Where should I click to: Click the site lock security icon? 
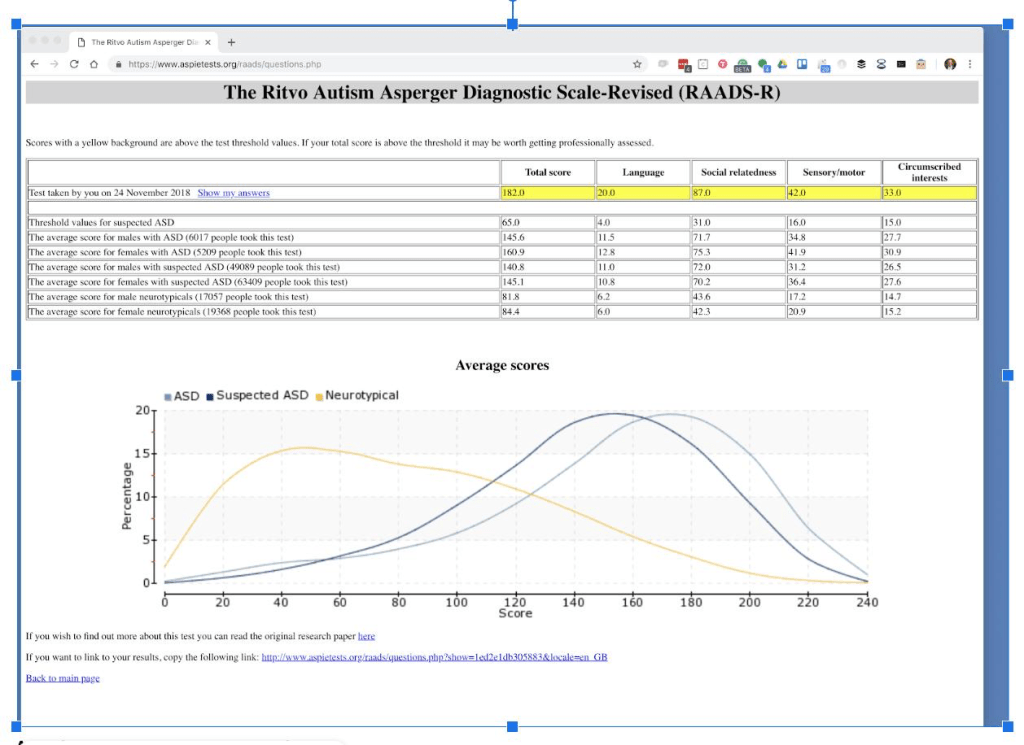118,64
